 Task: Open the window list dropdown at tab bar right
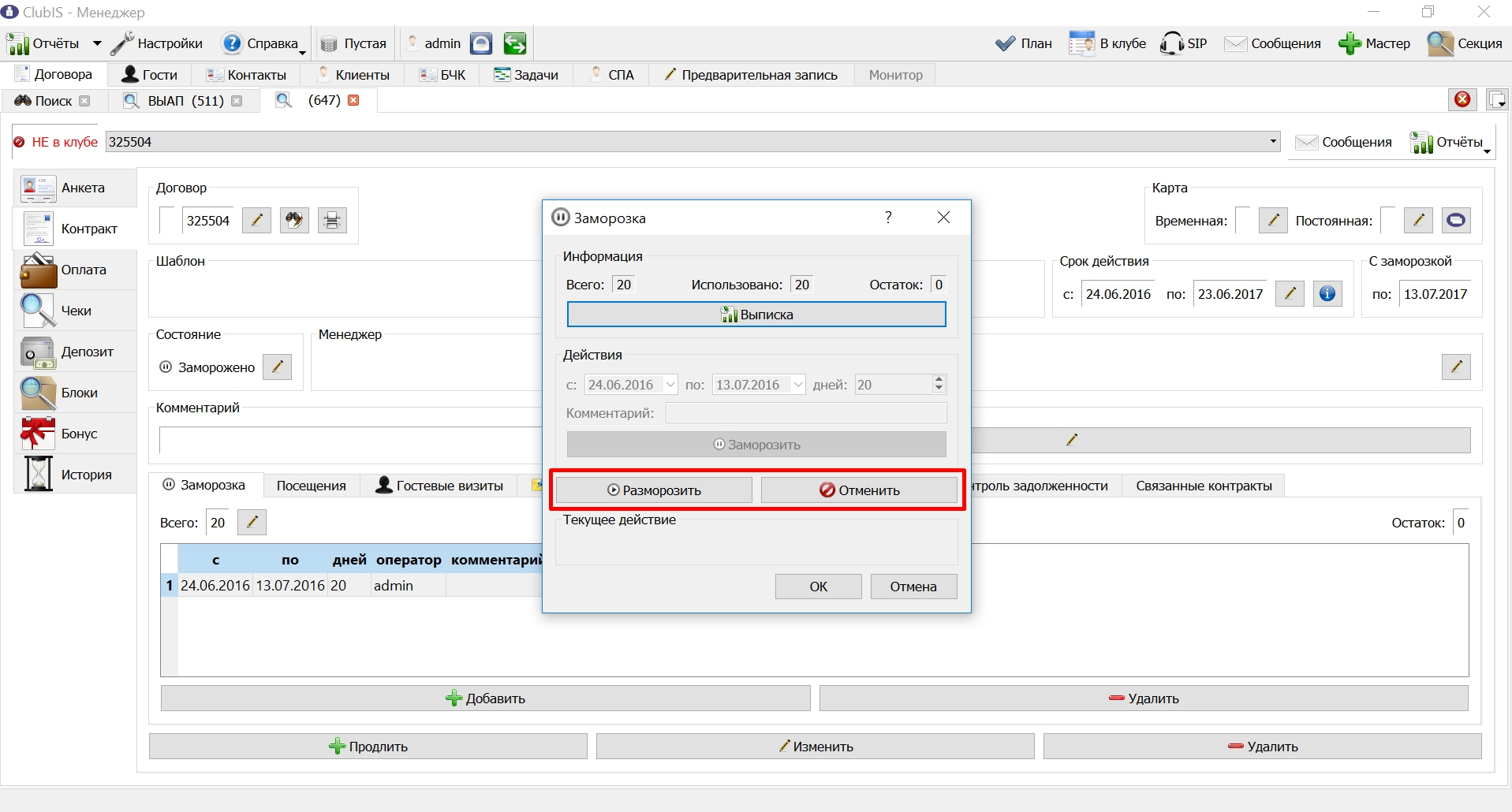[1497, 100]
